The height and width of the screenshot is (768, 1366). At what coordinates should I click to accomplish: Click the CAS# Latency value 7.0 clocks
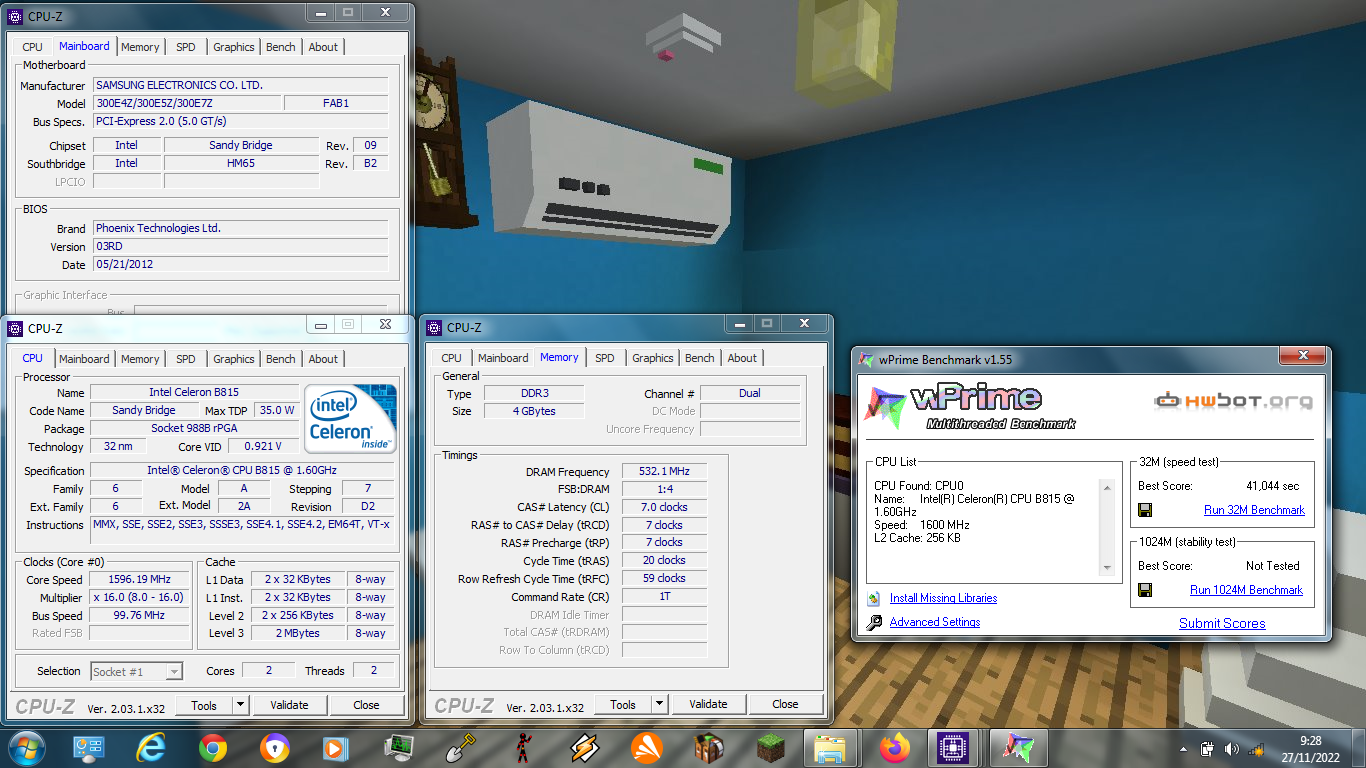click(663, 507)
